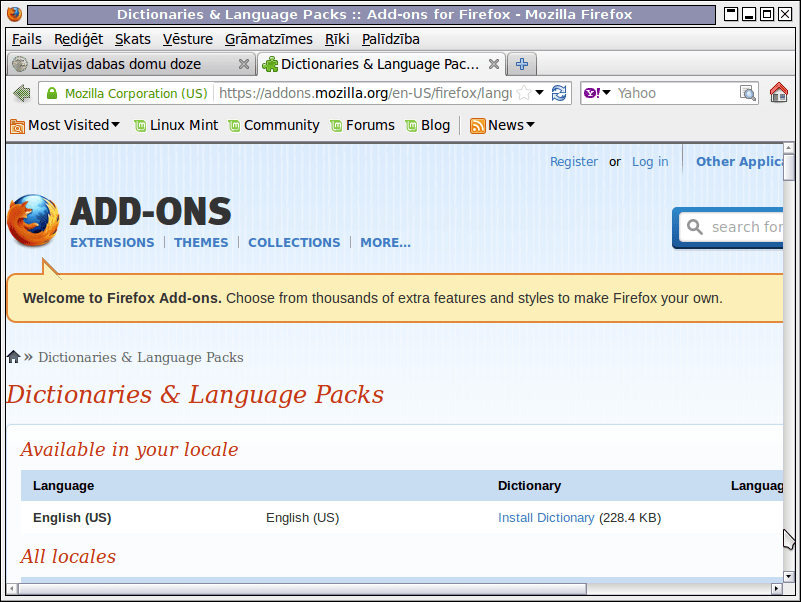The image size is (801, 602).
Task: Click the back arrow navigation button
Action: tap(22, 94)
